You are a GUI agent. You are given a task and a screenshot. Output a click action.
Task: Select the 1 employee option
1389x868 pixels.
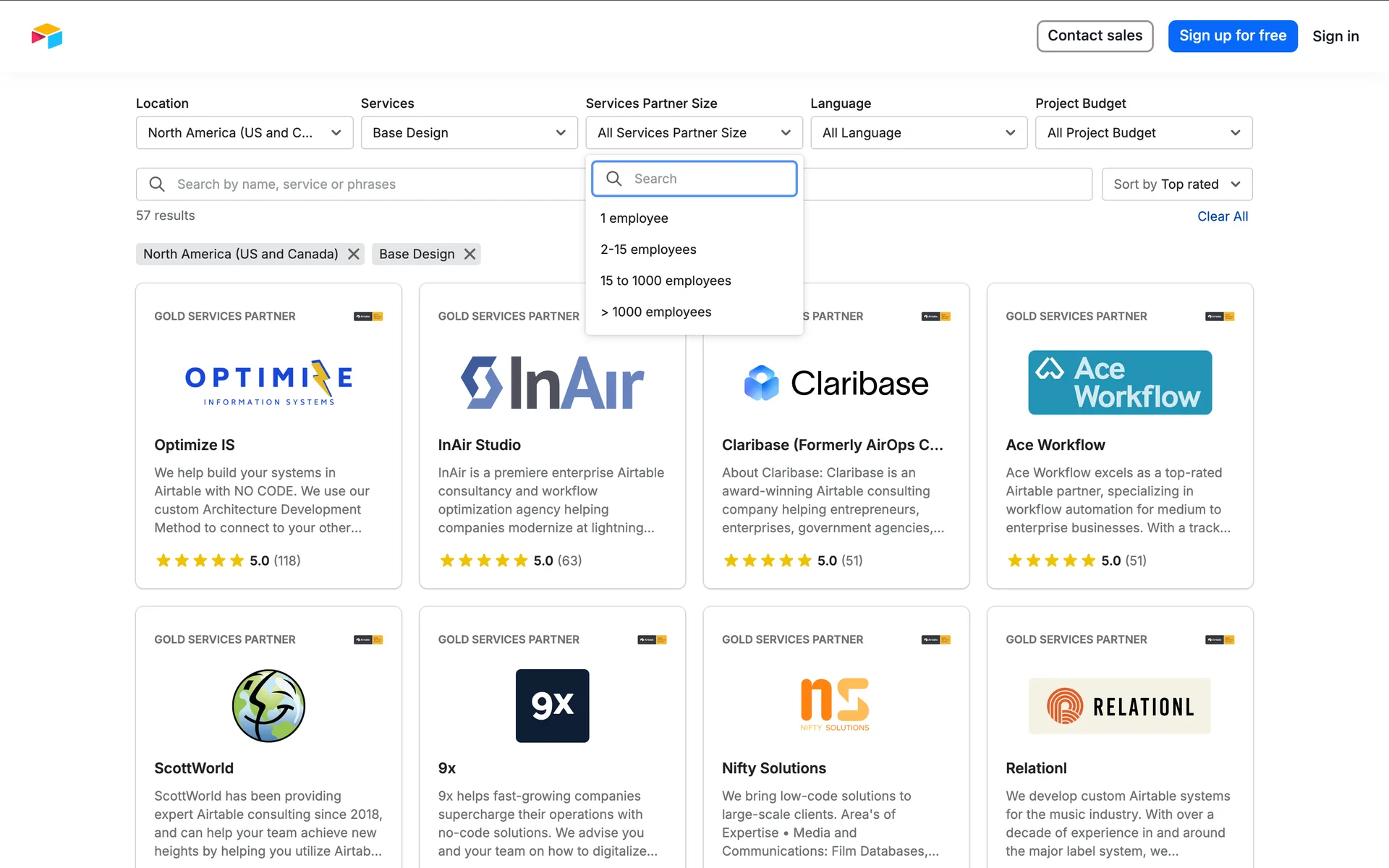click(x=634, y=218)
